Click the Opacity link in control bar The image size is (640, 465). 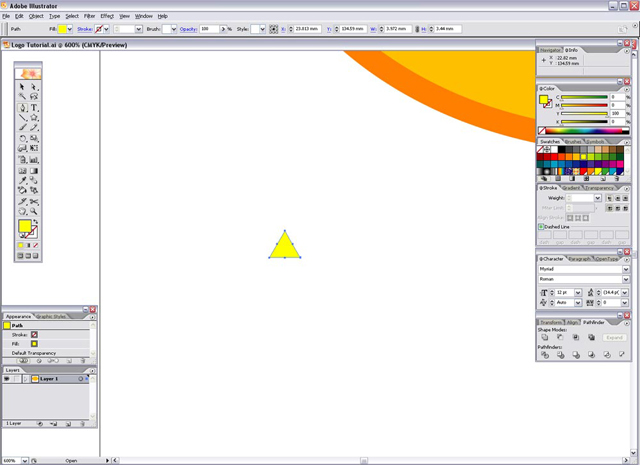188,29
